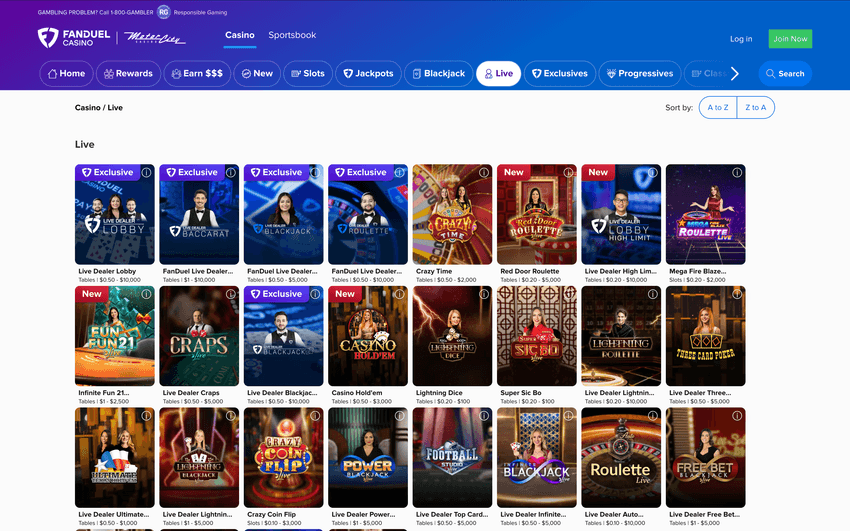850x531 pixels.
Task: Click info icon on Live Dealer Ultimate card
Action: pos(146,416)
